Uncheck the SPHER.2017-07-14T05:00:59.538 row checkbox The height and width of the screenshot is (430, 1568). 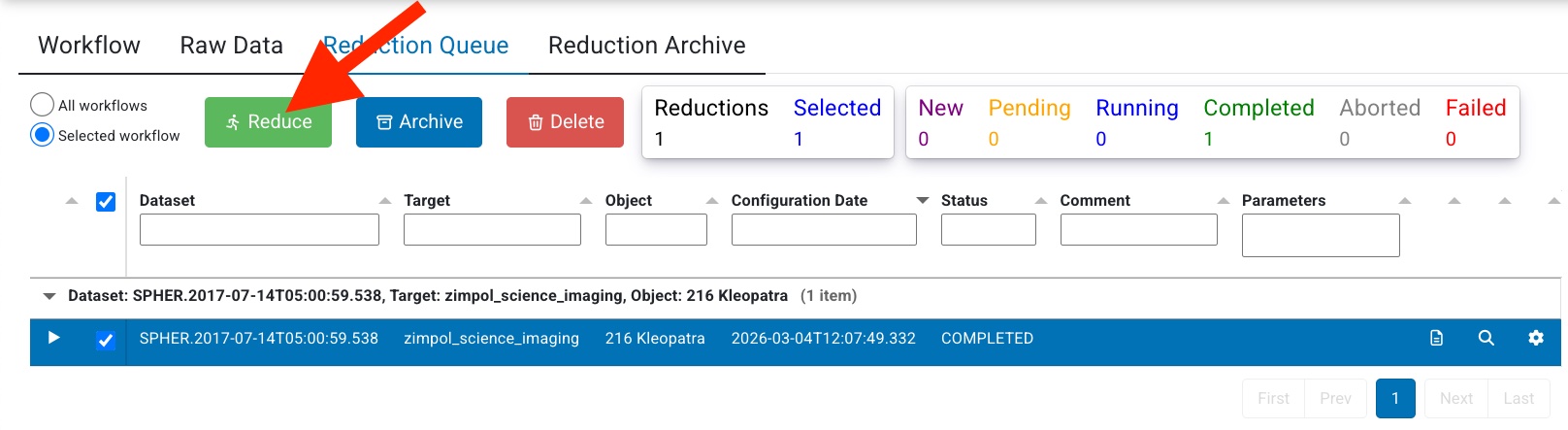coord(106,340)
